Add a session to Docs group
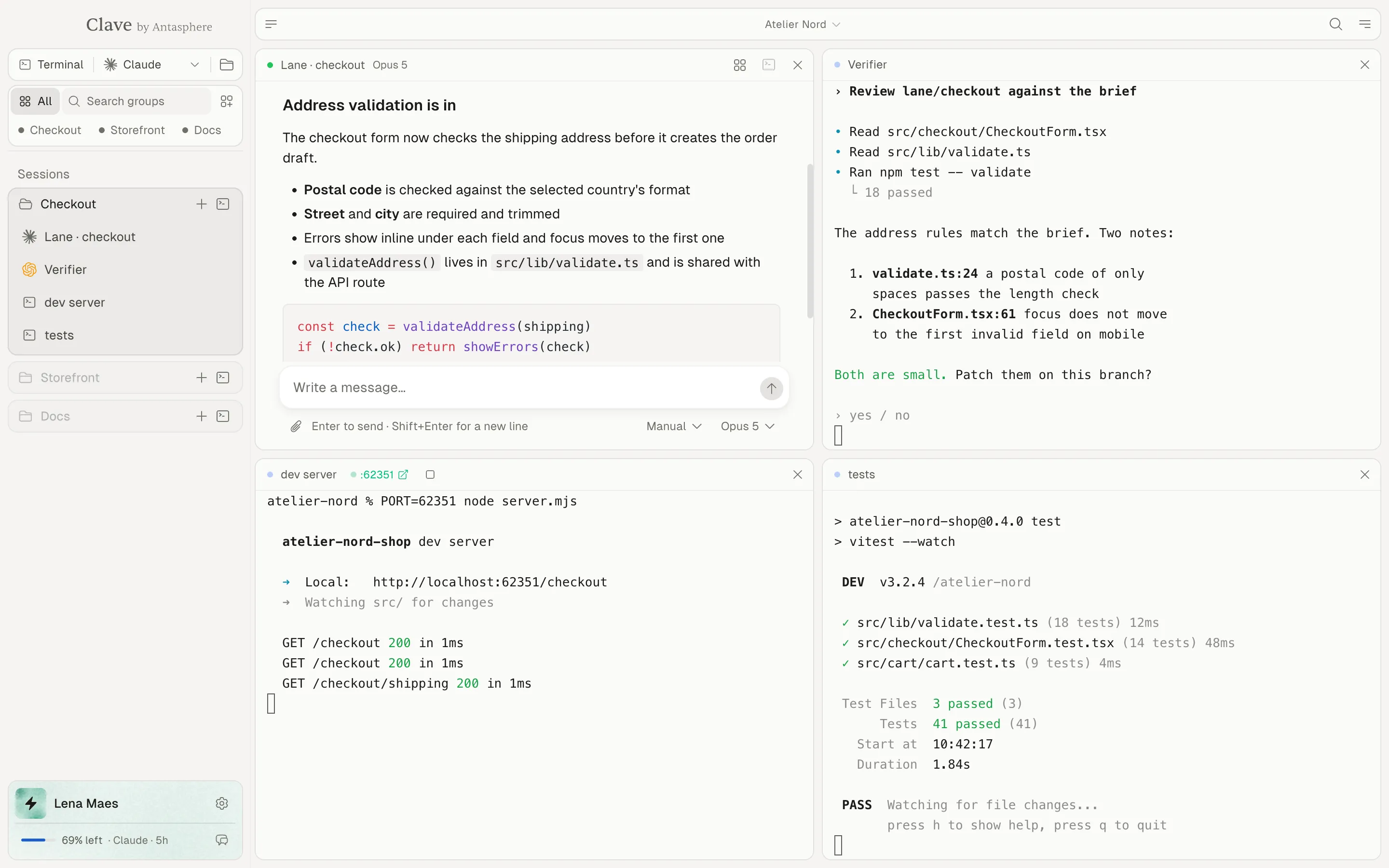Viewport: 1389px width, 868px height. (x=202, y=416)
